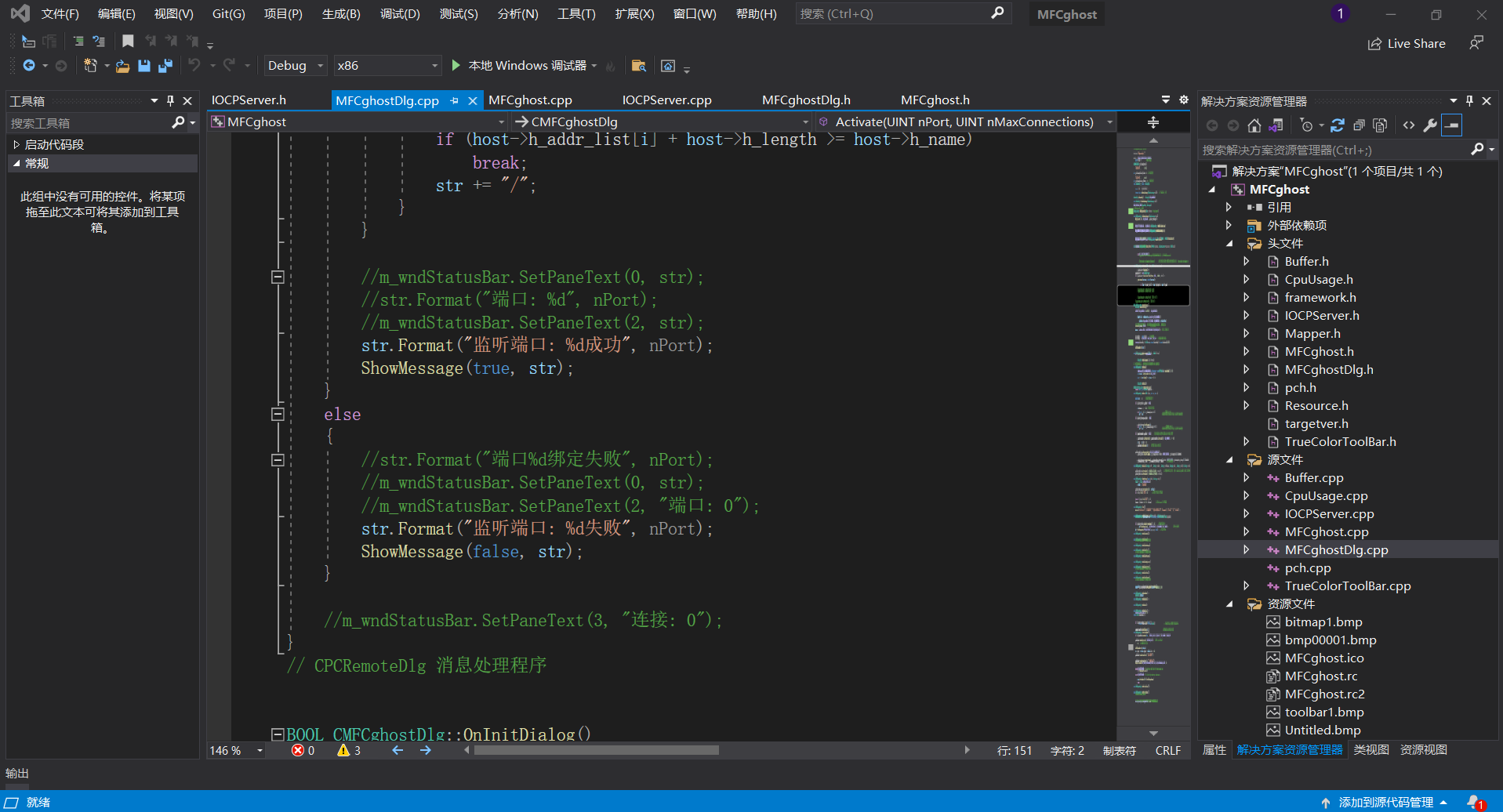
Task: Toggle the Preview Selected Items button
Action: (1452, 125)
